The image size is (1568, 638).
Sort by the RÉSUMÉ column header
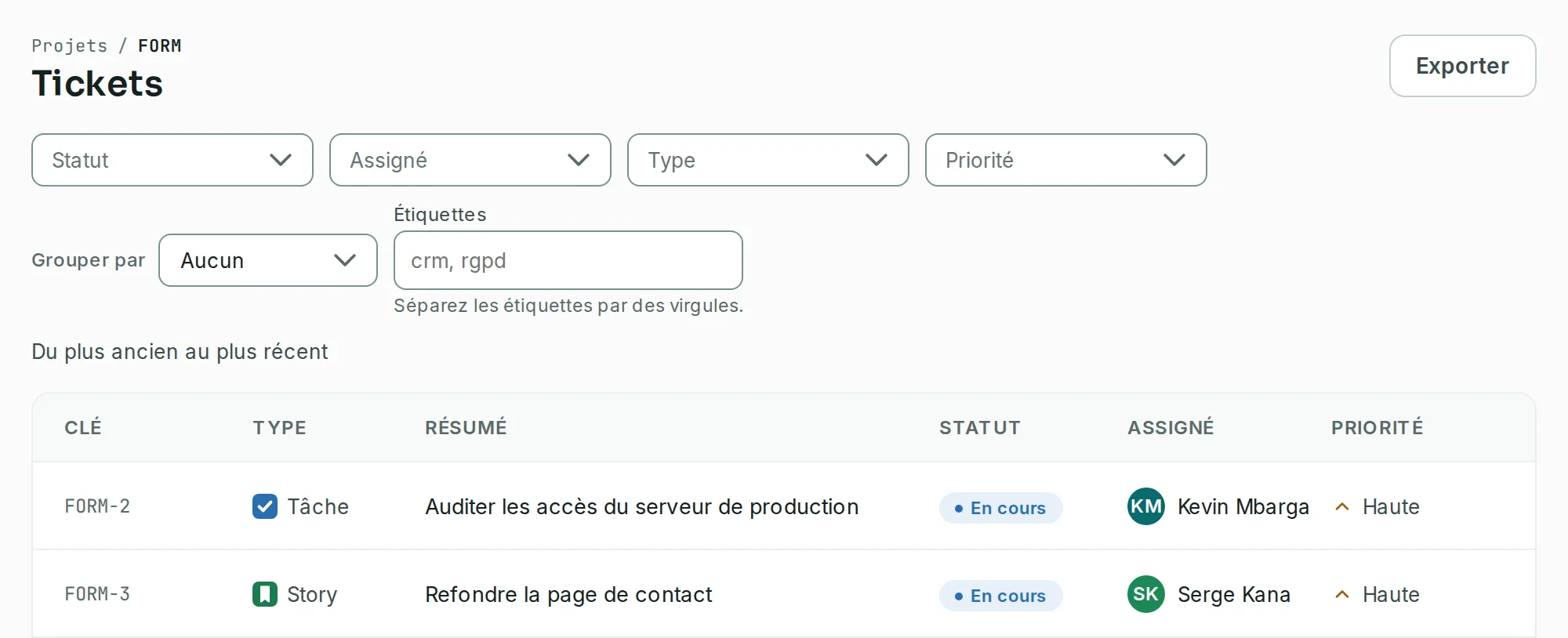click(466, 427)
